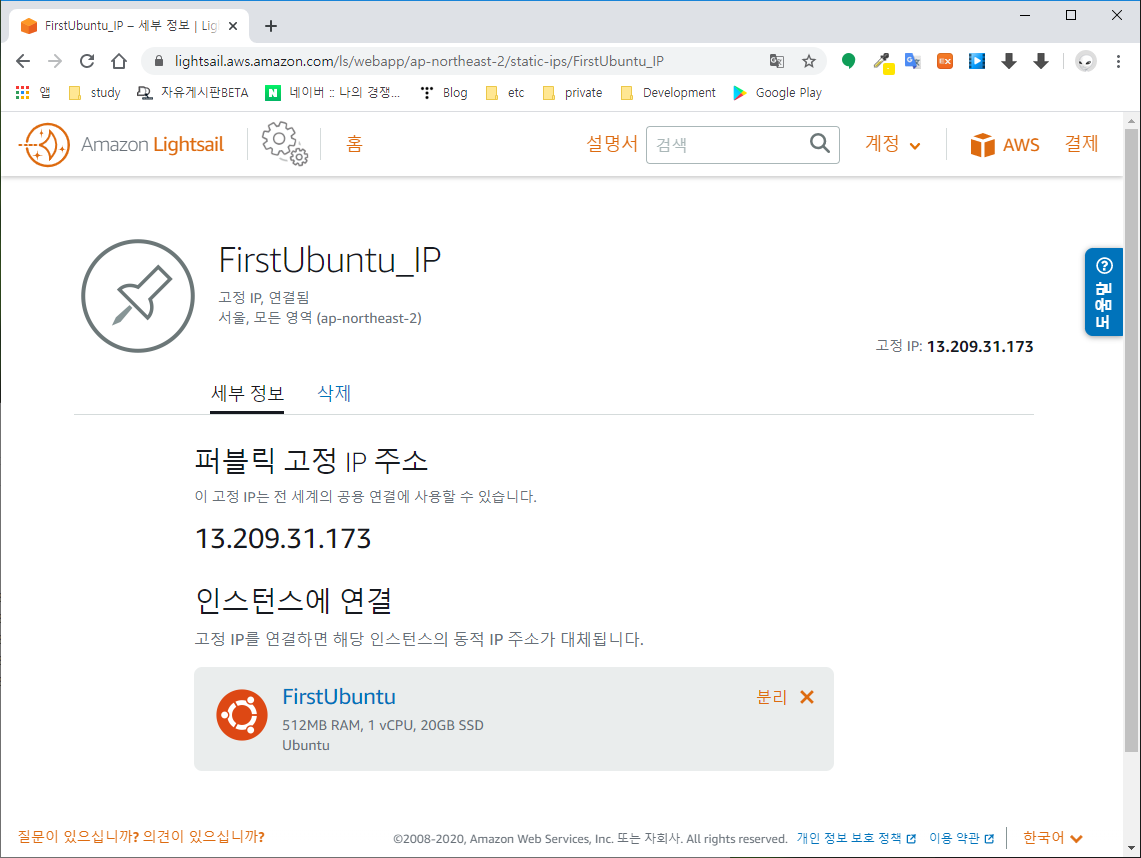Click the large 13.209.31.173 IP address
Viewport: 1141px width, 858px height.
[283, 539]
